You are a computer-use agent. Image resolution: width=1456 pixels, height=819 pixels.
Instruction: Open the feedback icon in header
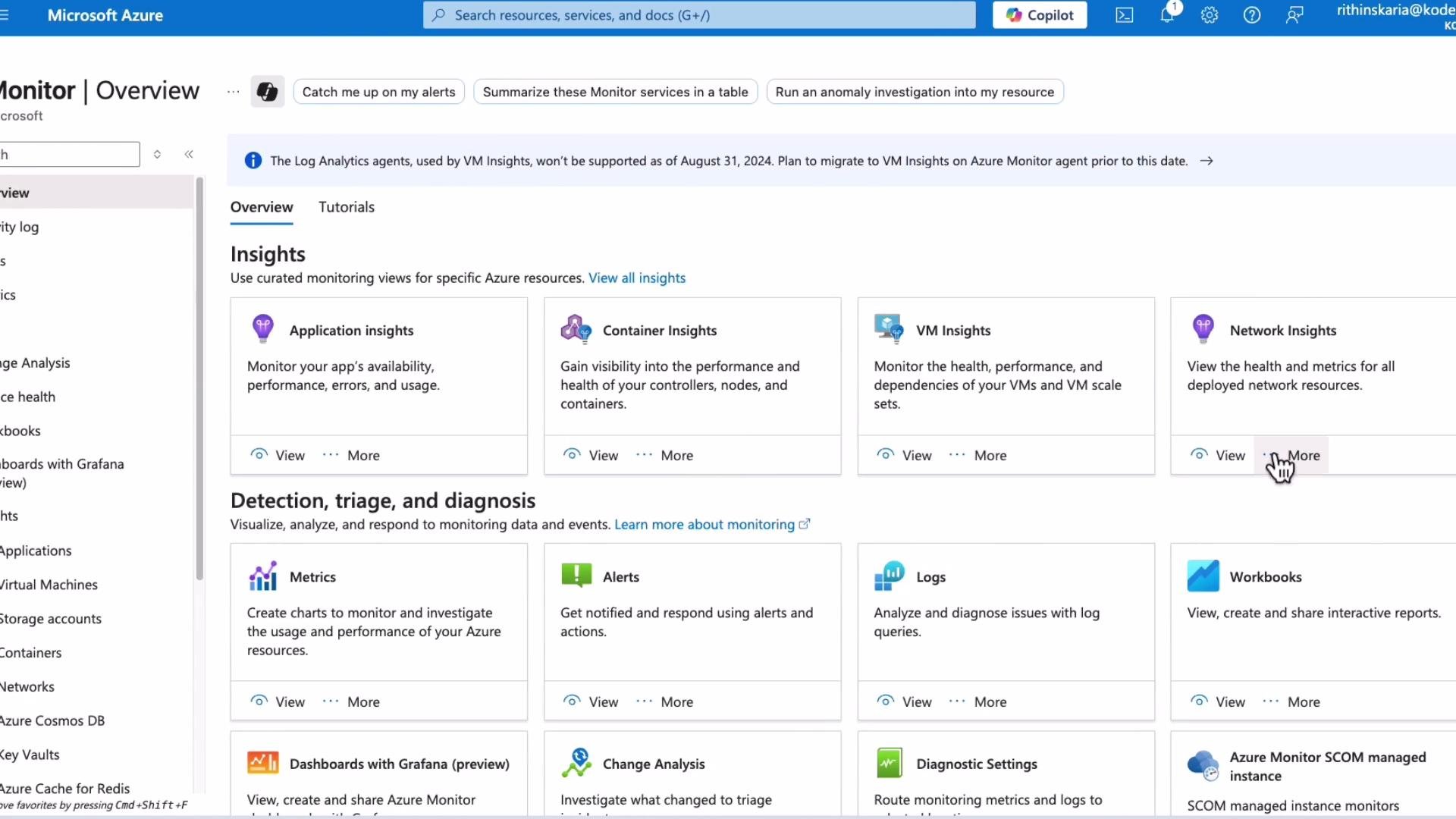(1294, 15)
